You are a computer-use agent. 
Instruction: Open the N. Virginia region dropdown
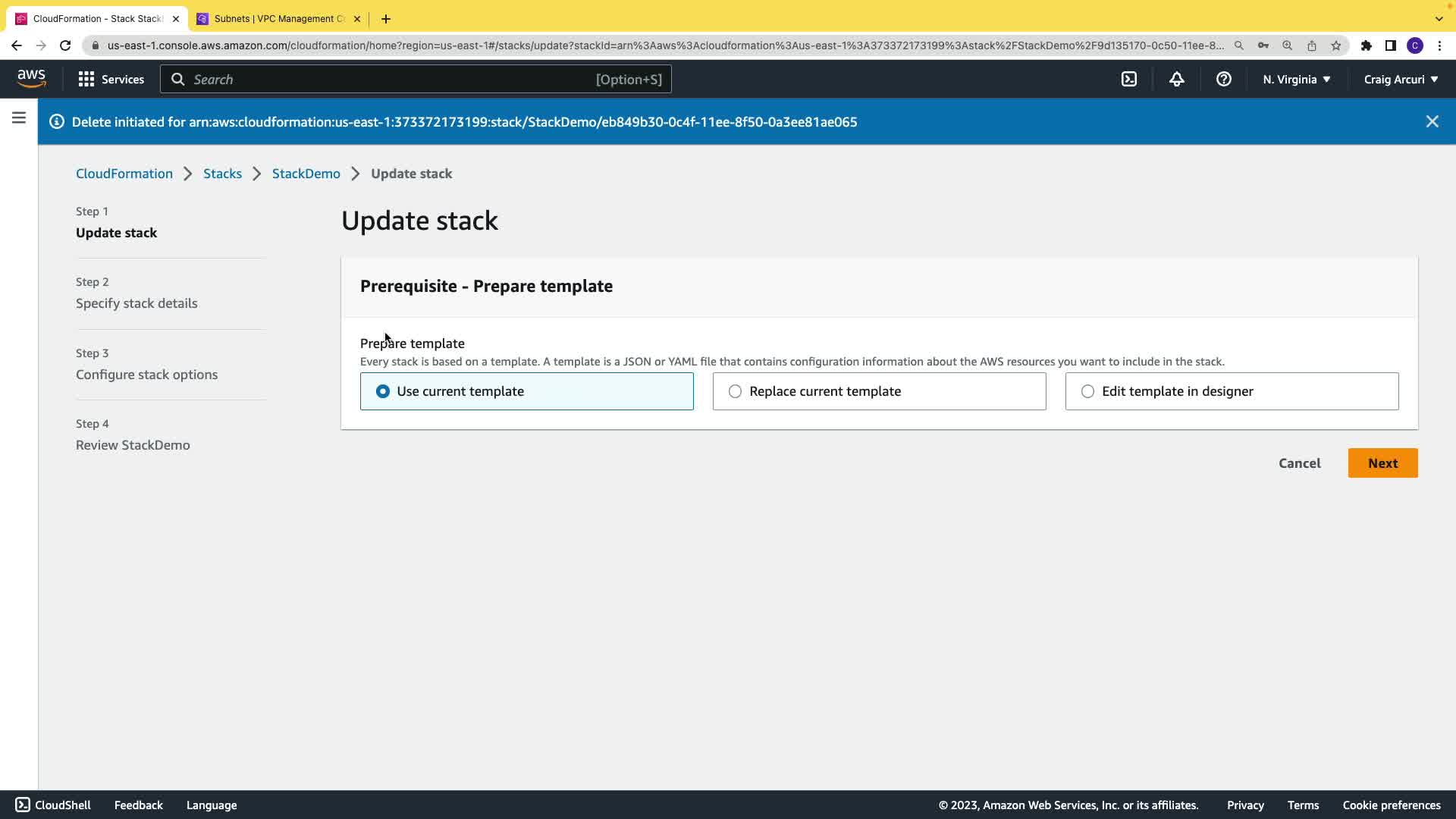tap(1296, 79)
